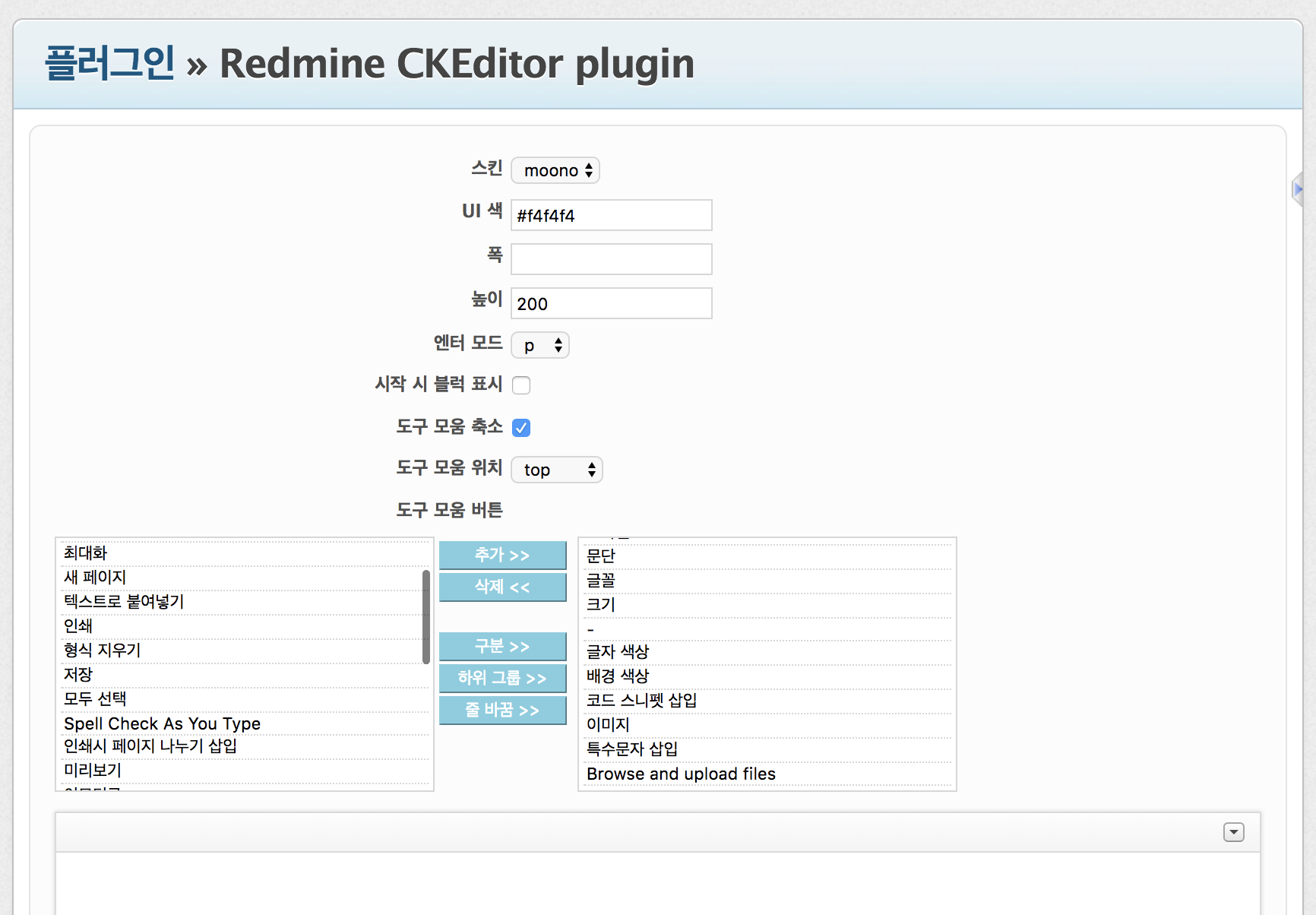Select 글꼴 in the right list
This screenshot has height=915, width=1316.
click(767, 581)
